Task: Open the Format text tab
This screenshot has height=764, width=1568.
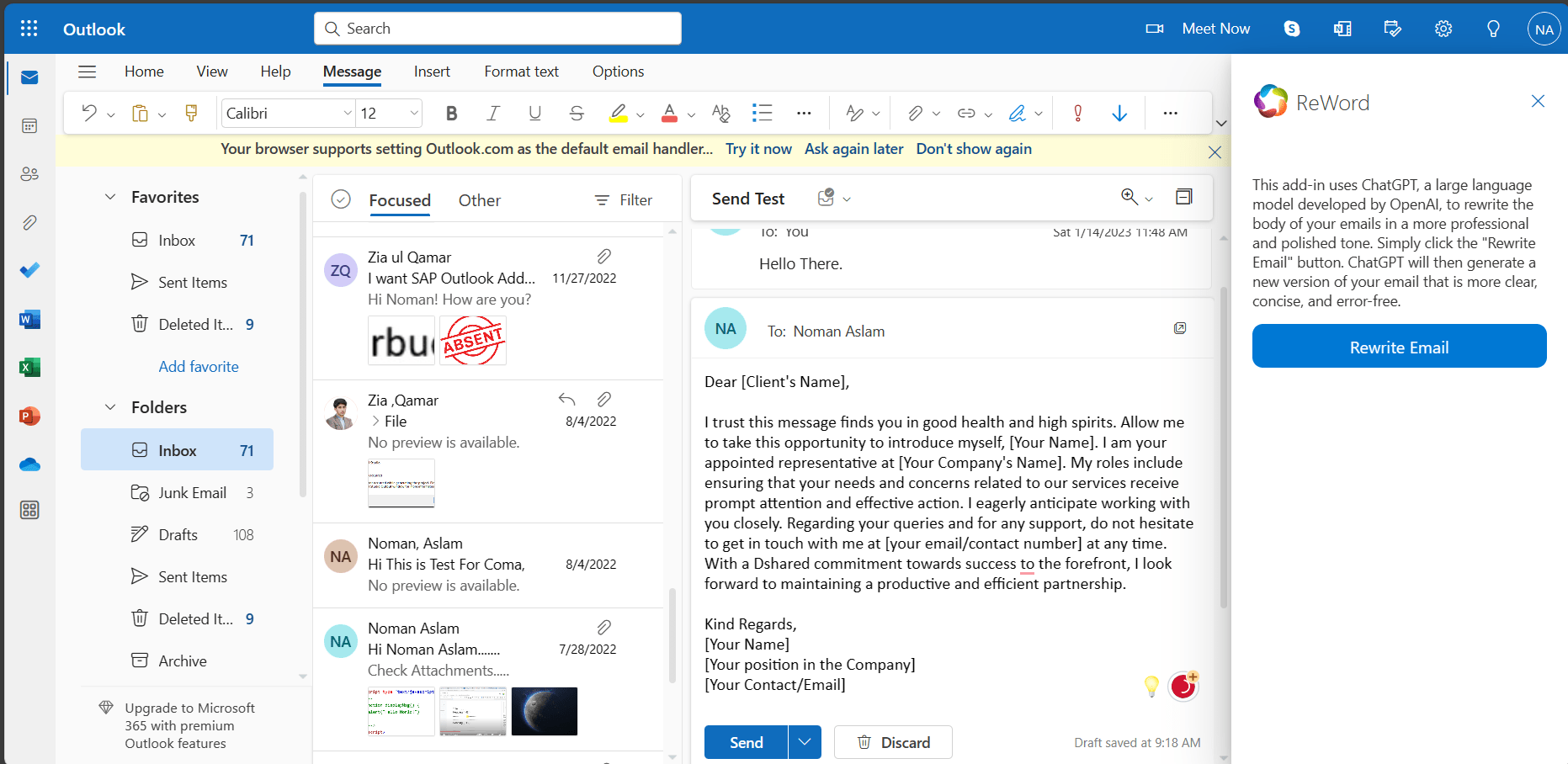Action: click(521, 72)
